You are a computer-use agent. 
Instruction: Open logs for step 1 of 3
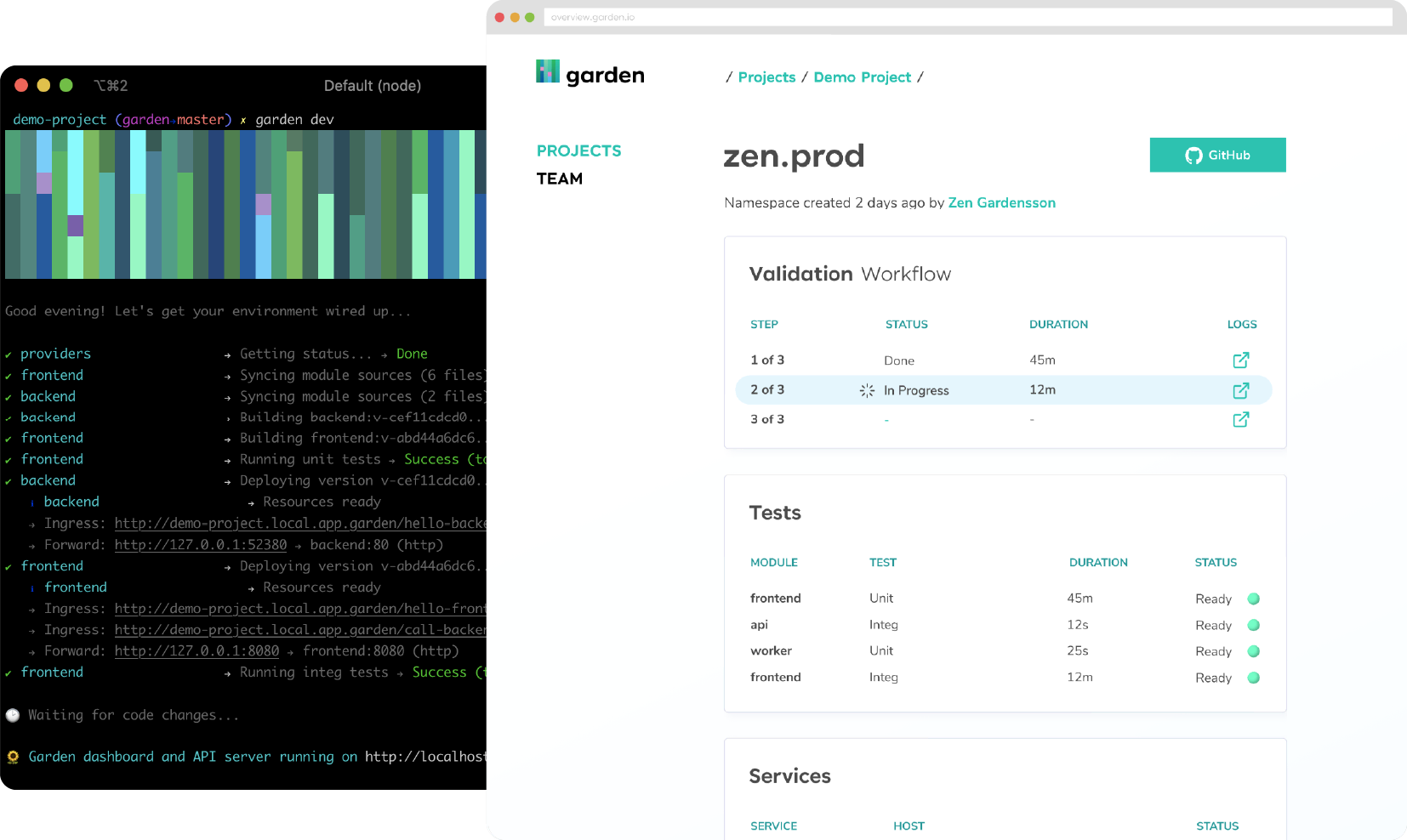1241,360
